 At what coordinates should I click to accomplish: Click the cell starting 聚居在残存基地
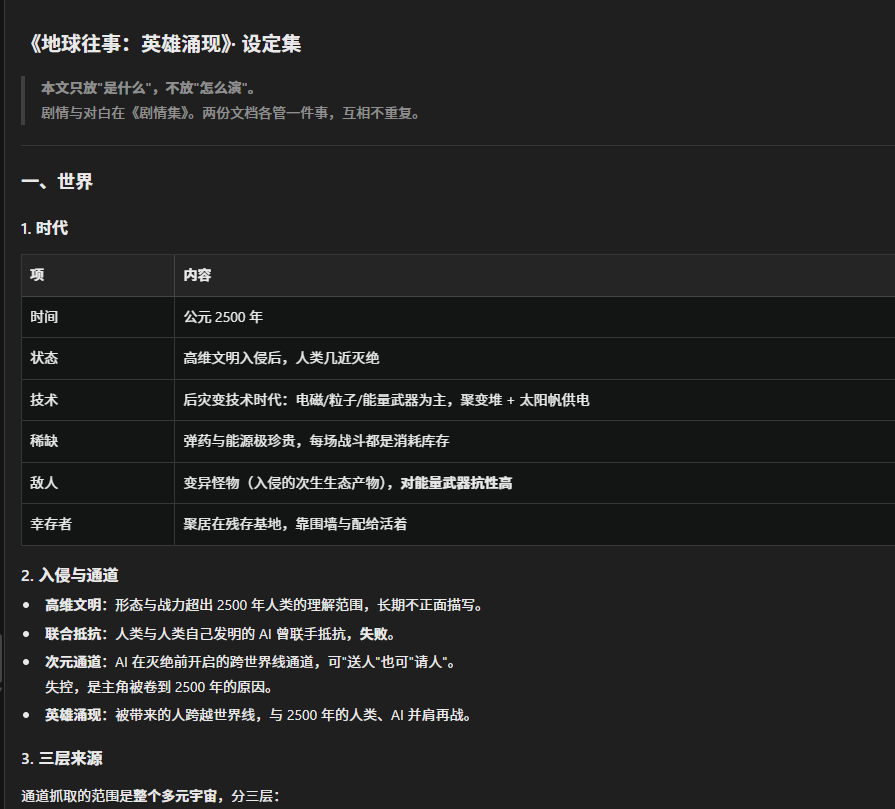pyautogui.click(x=534, y=524)
